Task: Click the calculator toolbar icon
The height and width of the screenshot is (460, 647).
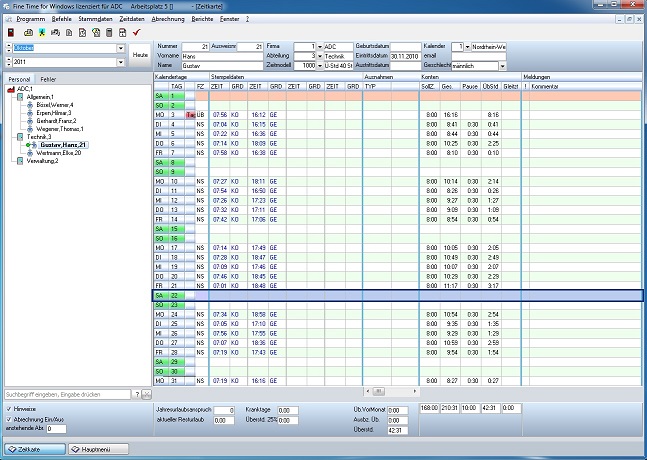Action: point(109,32)
